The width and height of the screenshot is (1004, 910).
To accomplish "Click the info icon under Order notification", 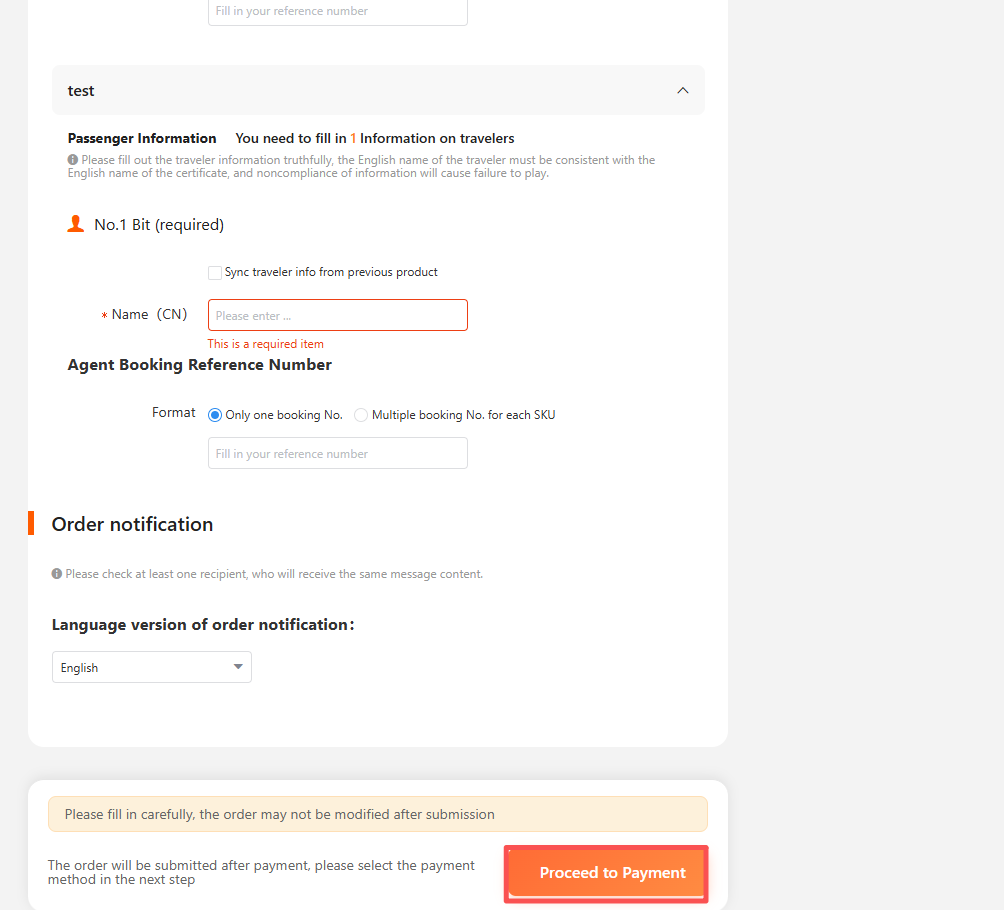I will [57, 574].
